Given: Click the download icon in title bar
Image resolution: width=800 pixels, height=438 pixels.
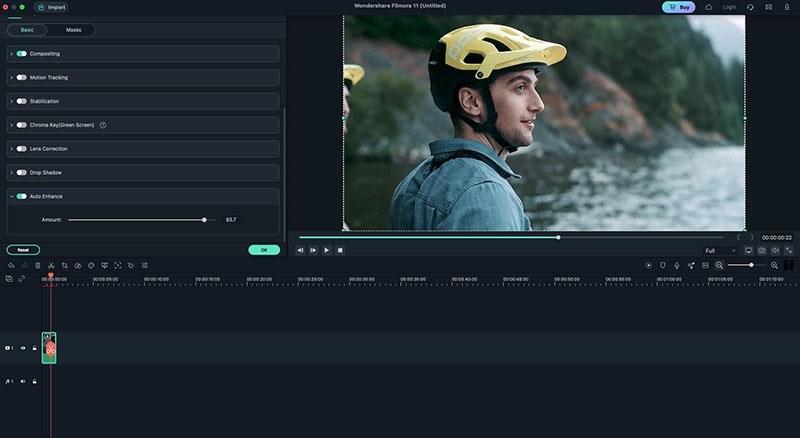Looking at the screenshot, I should pyautogui.click(x=787, y=7).
